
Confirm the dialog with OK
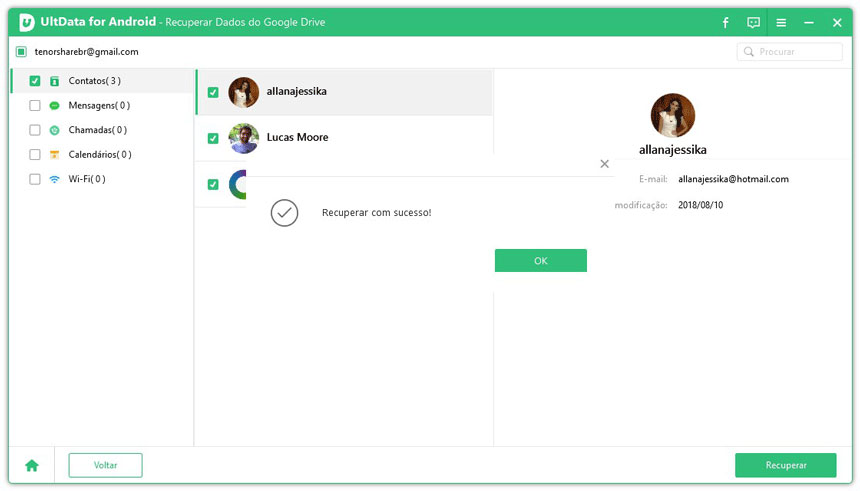pyautogui.click(x=541, y=261)
